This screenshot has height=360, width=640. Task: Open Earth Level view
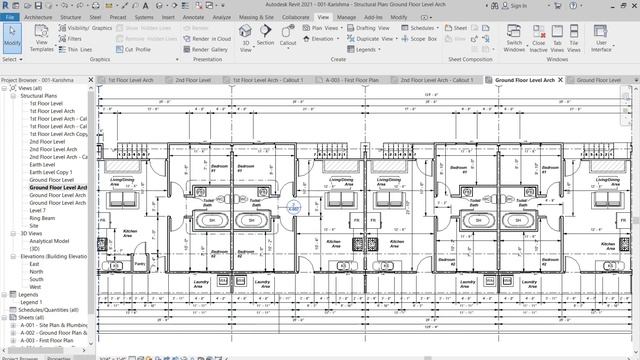click(42, 164)
